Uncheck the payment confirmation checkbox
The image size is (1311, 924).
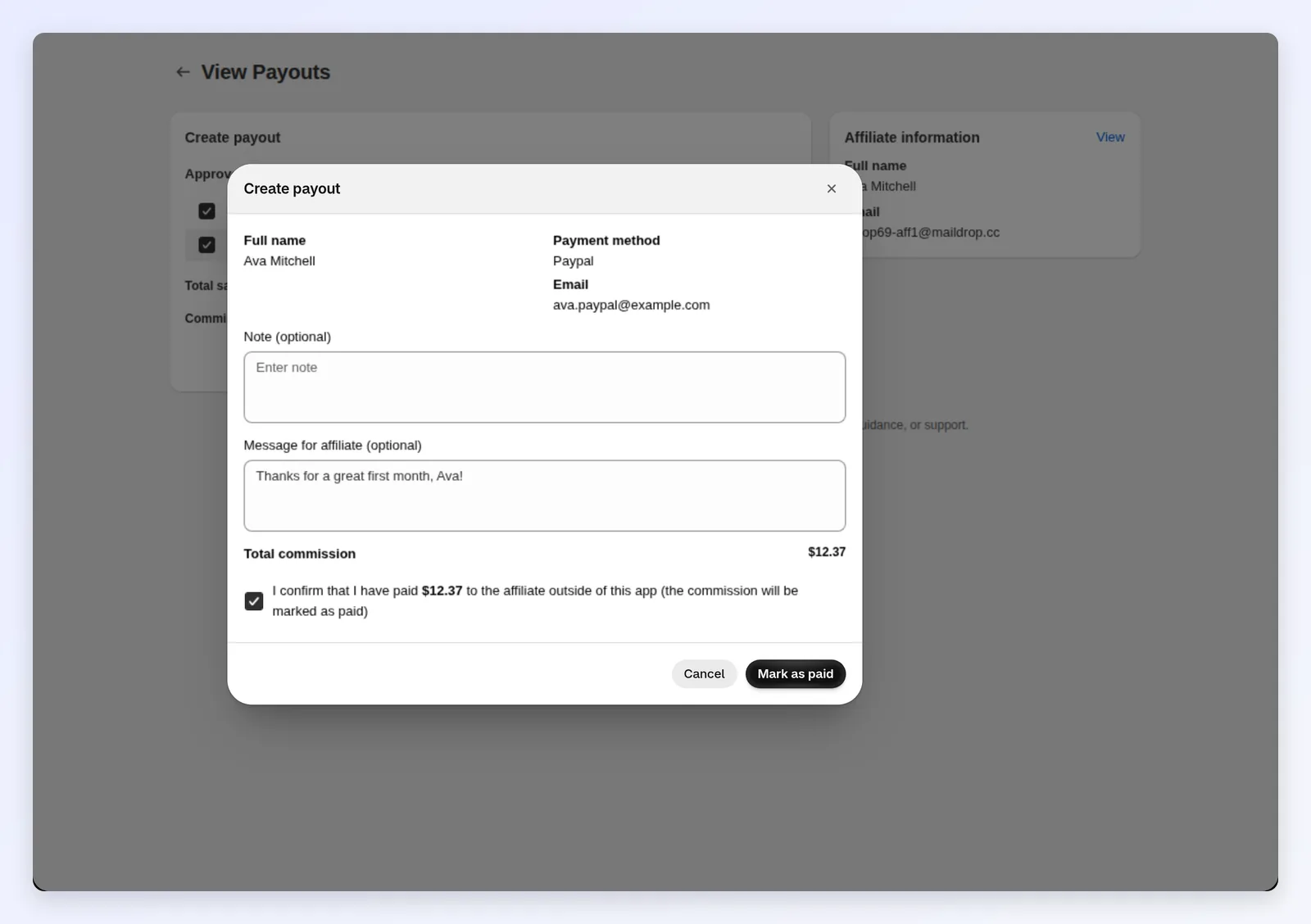pos(254,601)
